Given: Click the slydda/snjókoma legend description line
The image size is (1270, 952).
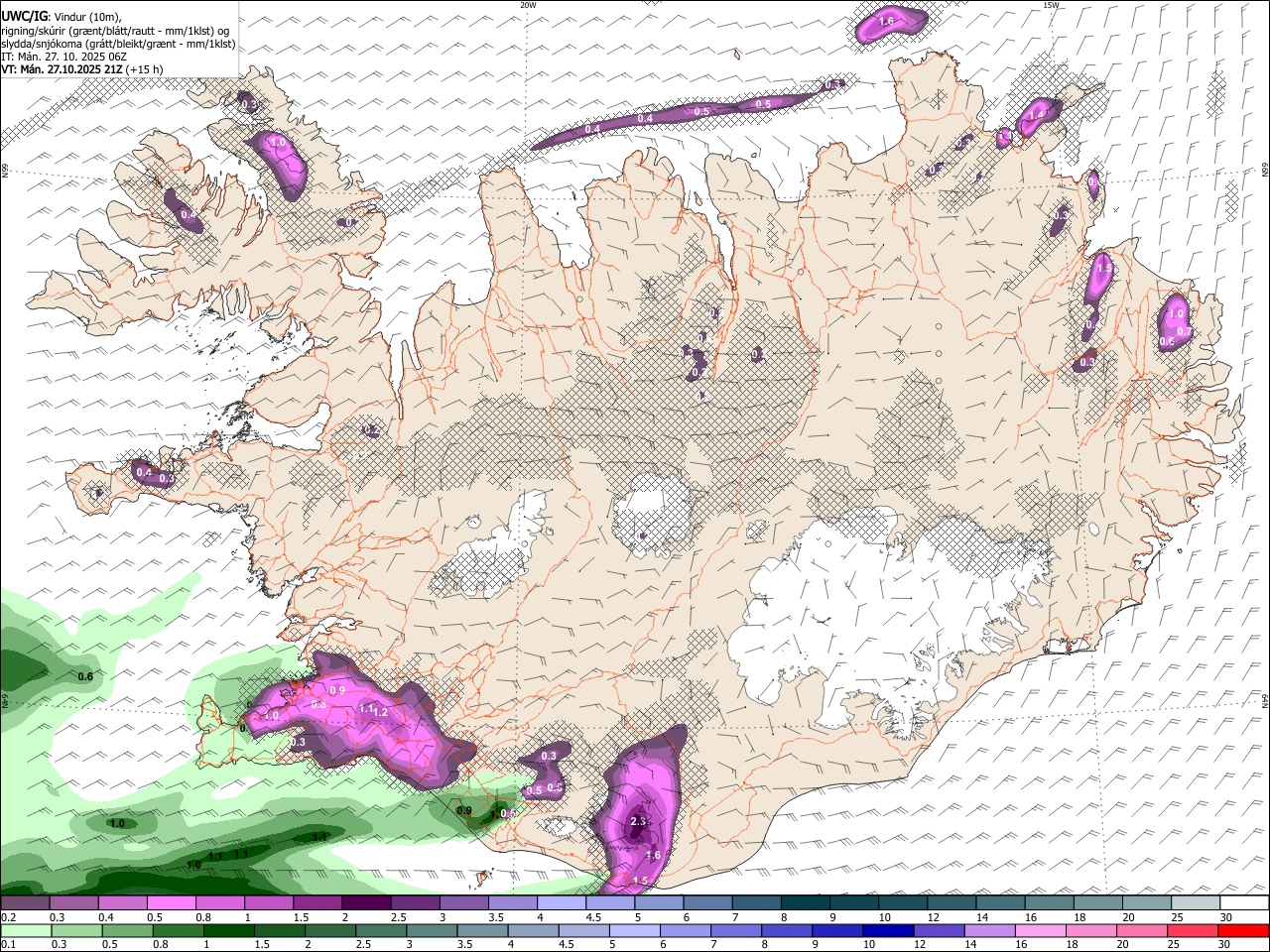Looking at the screenshot, I should coord(118,44).
